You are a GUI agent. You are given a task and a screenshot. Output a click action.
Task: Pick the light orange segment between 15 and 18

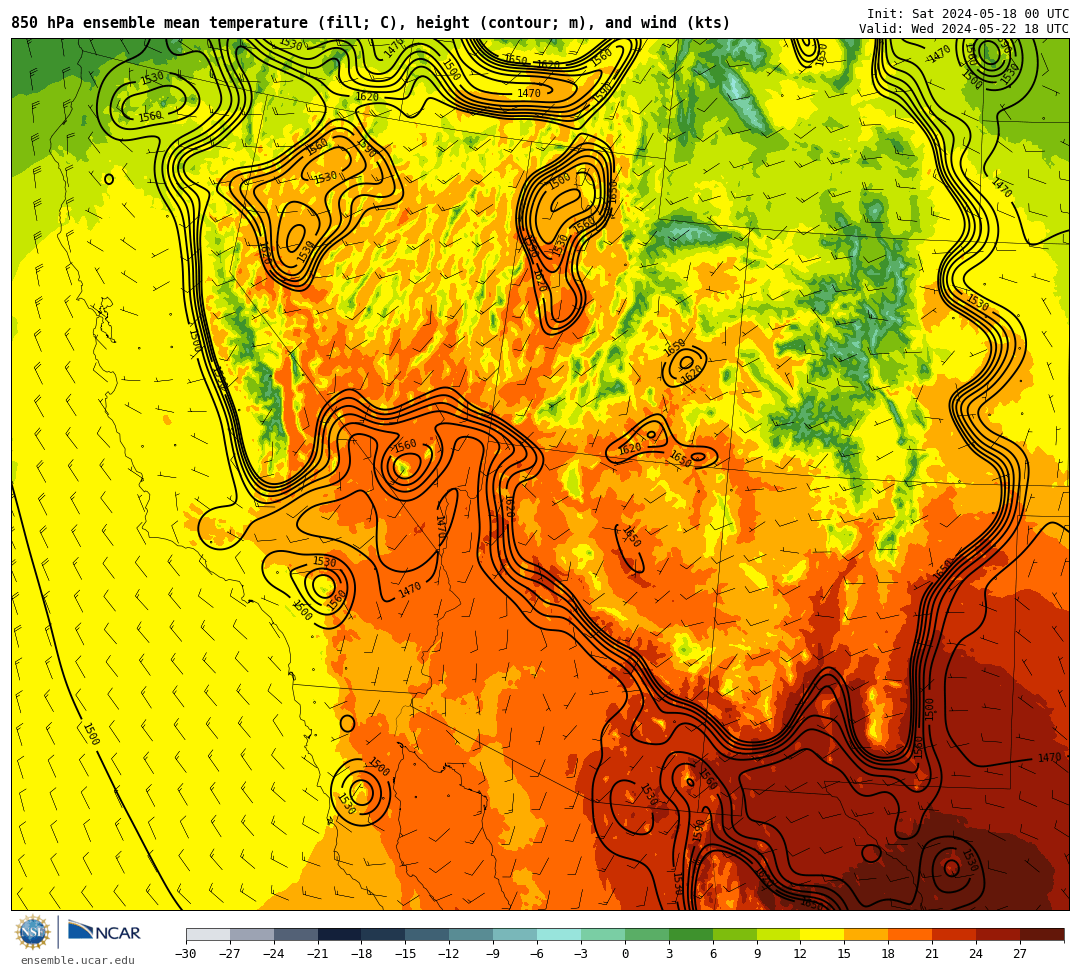click(866, 934)
